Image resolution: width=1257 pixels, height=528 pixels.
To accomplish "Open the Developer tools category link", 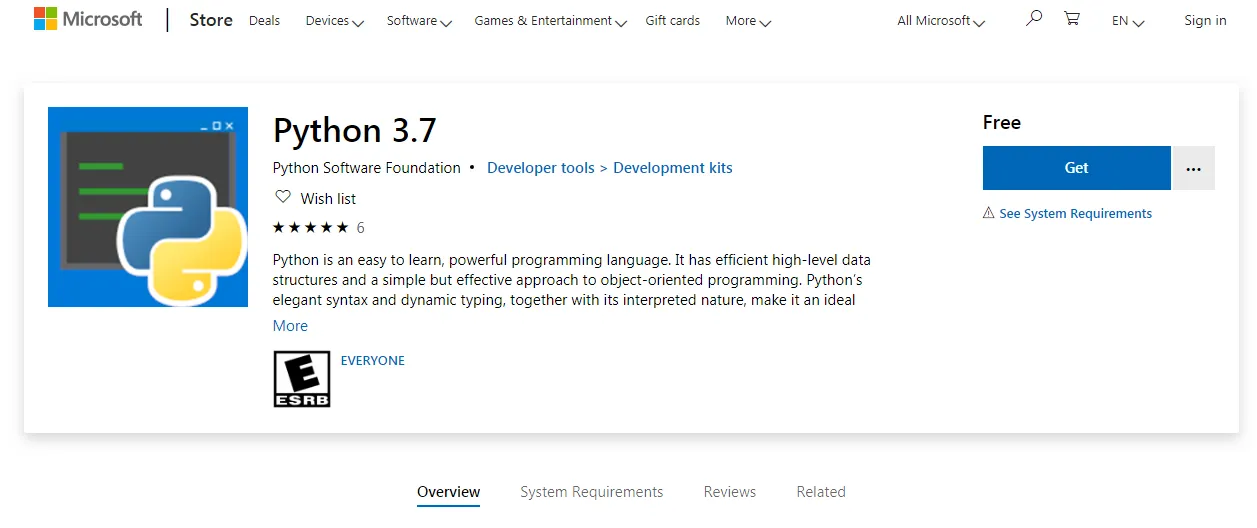I will point(541,168).
